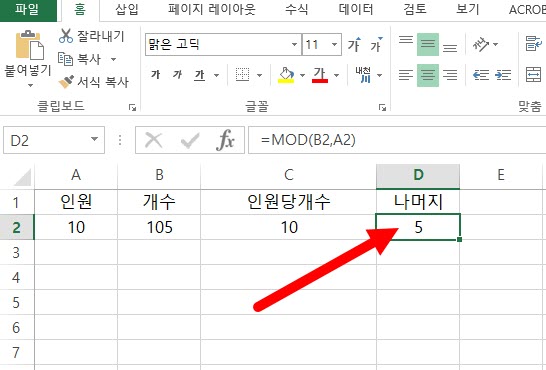Toggle center horizontal alignment
The height and width of the screenshot is (370, 546).
coord(428,75)
